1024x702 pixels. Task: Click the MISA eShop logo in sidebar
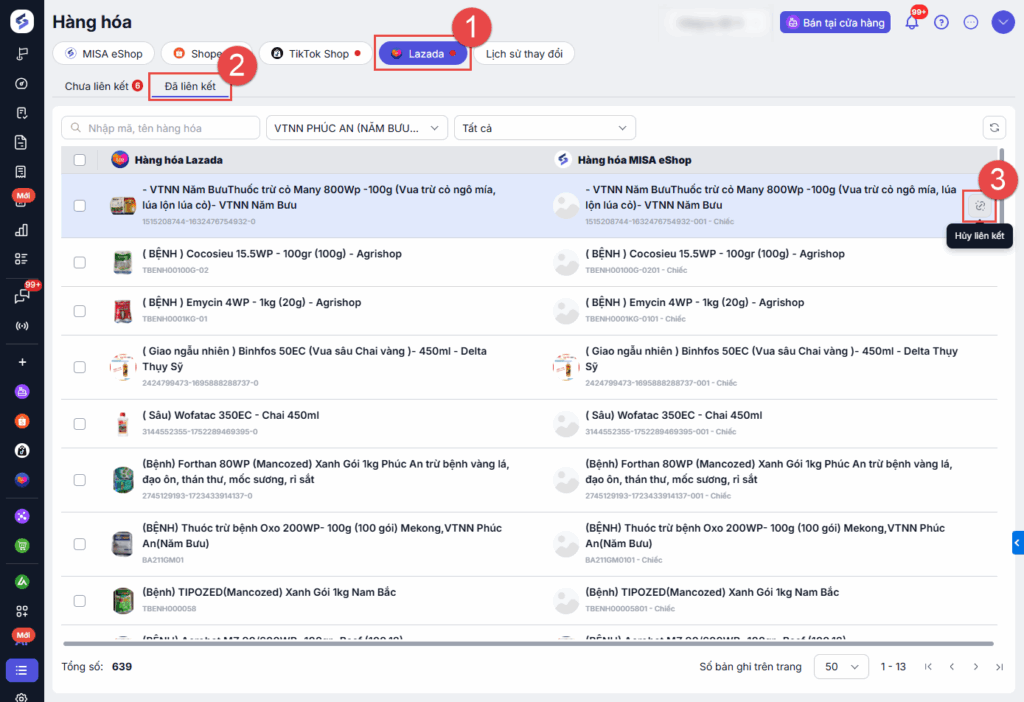coord(22,22)
